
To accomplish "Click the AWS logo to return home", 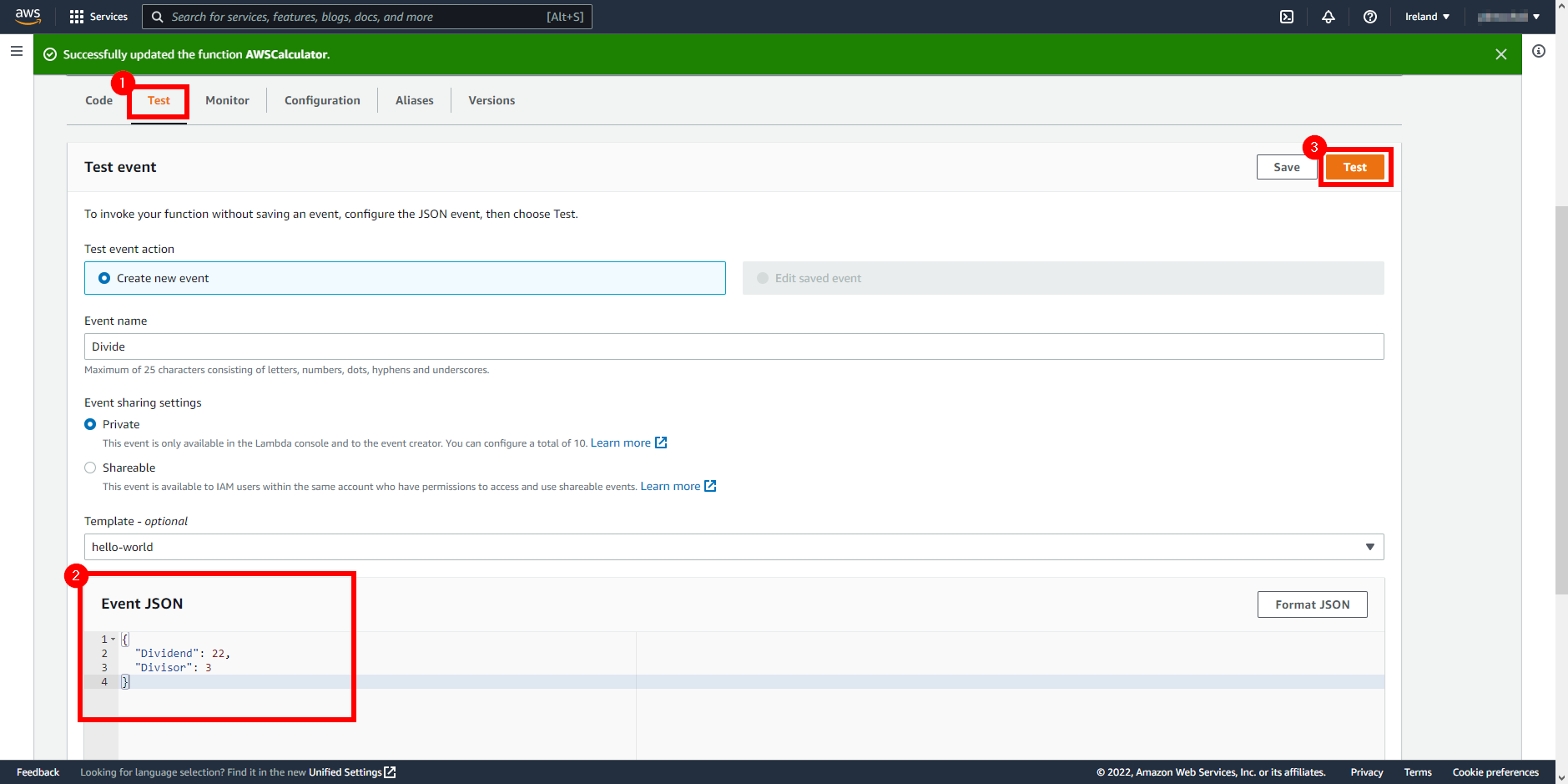I will (x=27, y=16).
